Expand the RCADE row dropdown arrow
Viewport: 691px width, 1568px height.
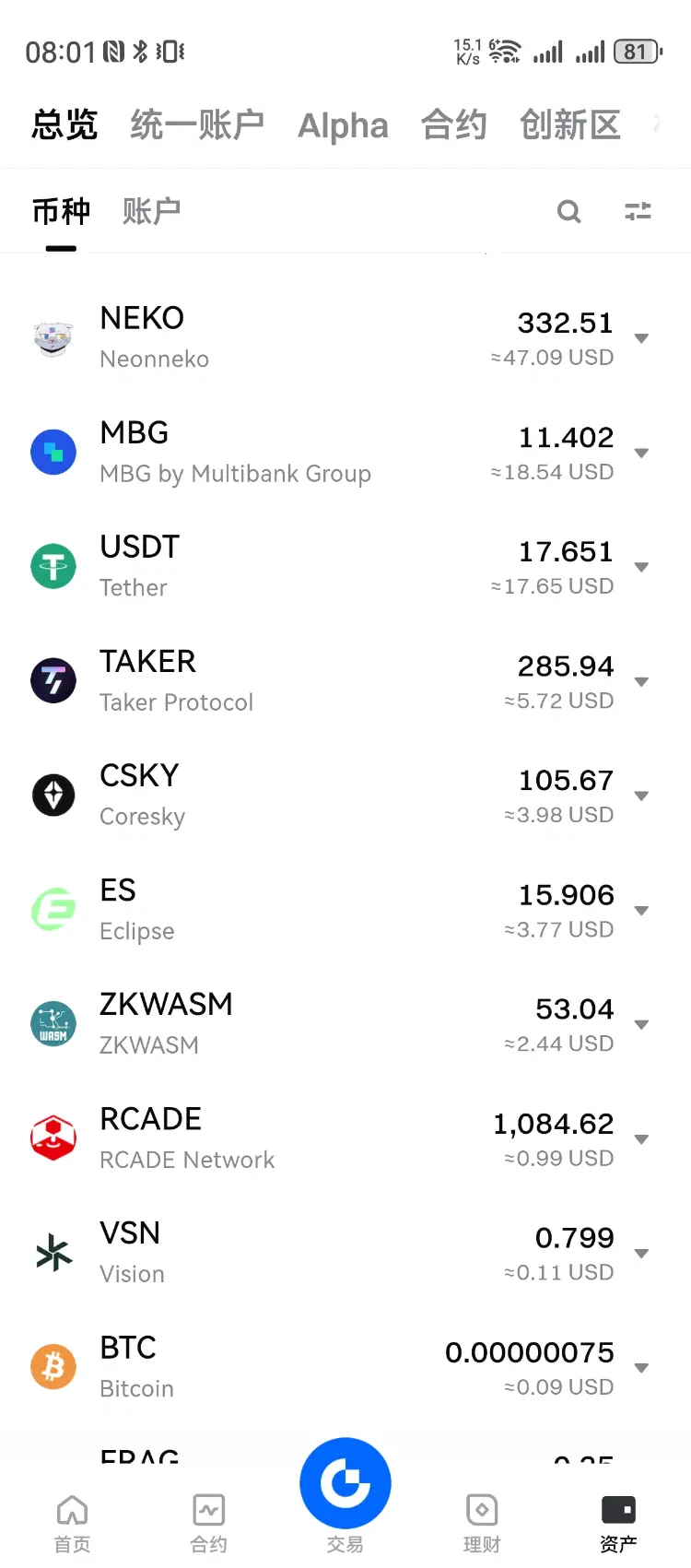642,1139
